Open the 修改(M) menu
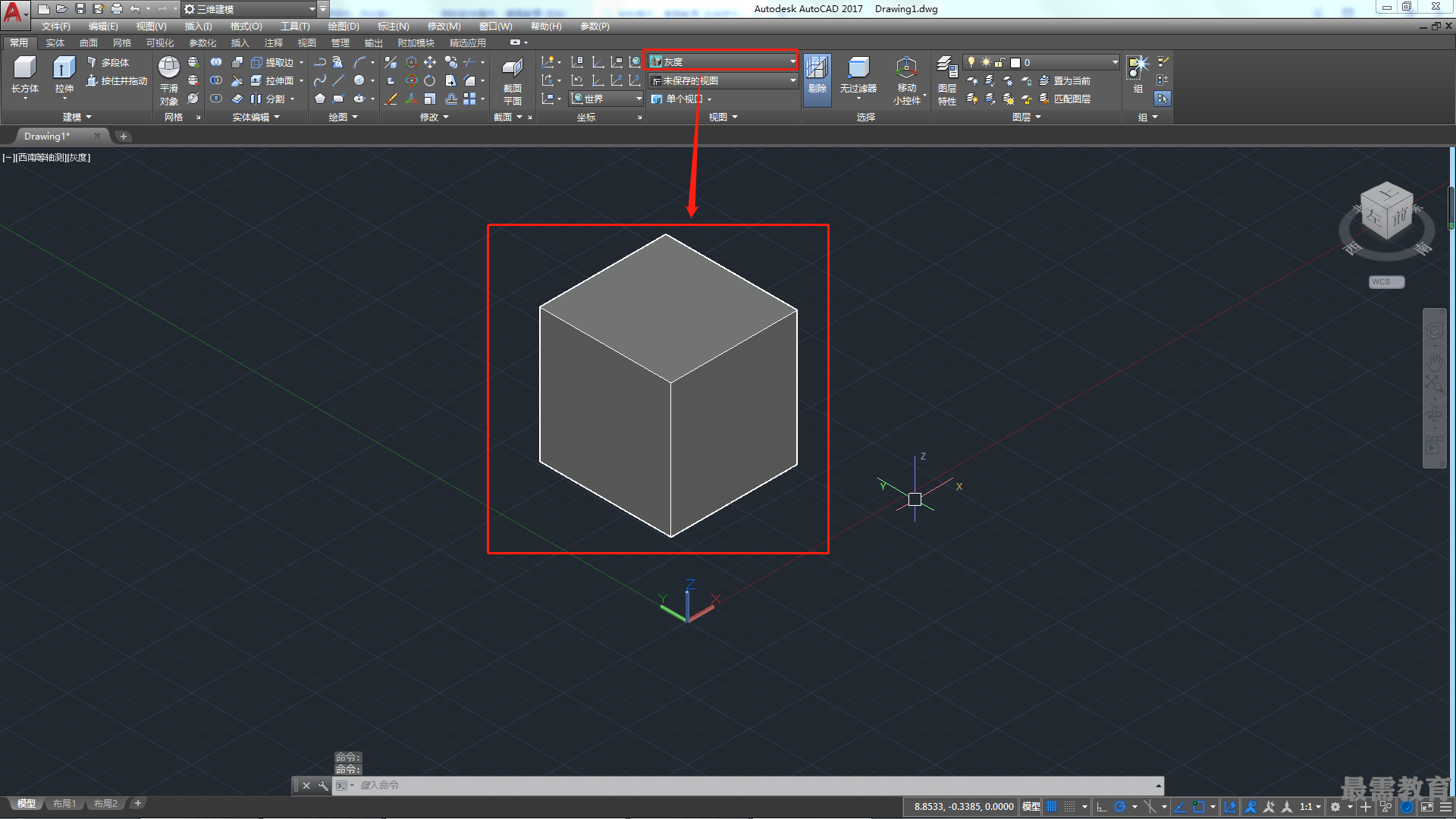Image resolution: width=1456 pixels, height=819 pixels. (x=444, y=27)
